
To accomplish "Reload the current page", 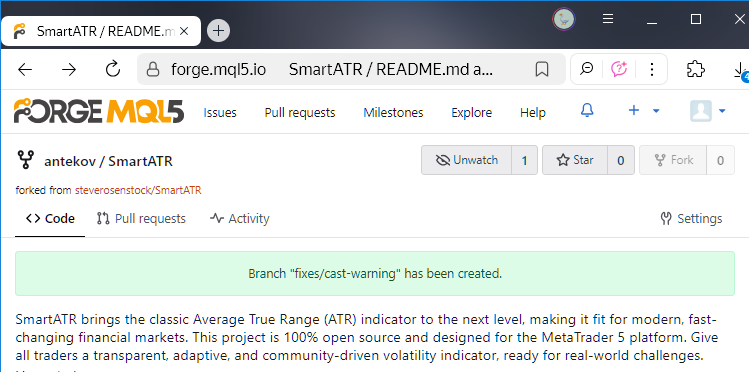I will (113, 69).
